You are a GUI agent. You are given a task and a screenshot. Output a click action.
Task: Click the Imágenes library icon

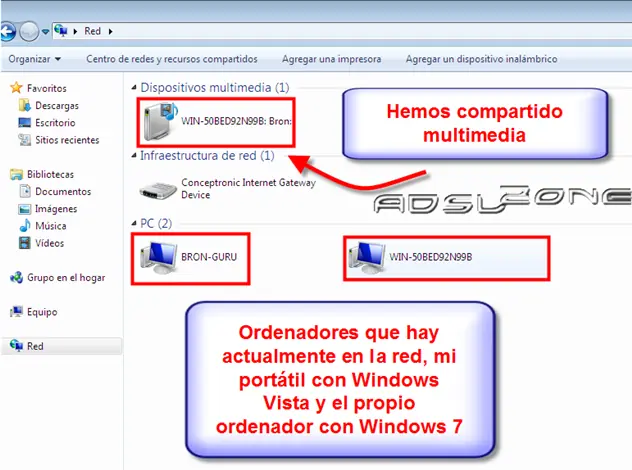coord(25,209)
